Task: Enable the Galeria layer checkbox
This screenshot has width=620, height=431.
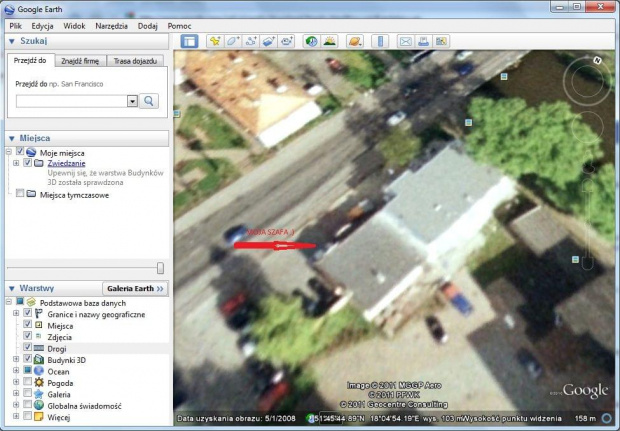Action: click(x=27, y=393)
